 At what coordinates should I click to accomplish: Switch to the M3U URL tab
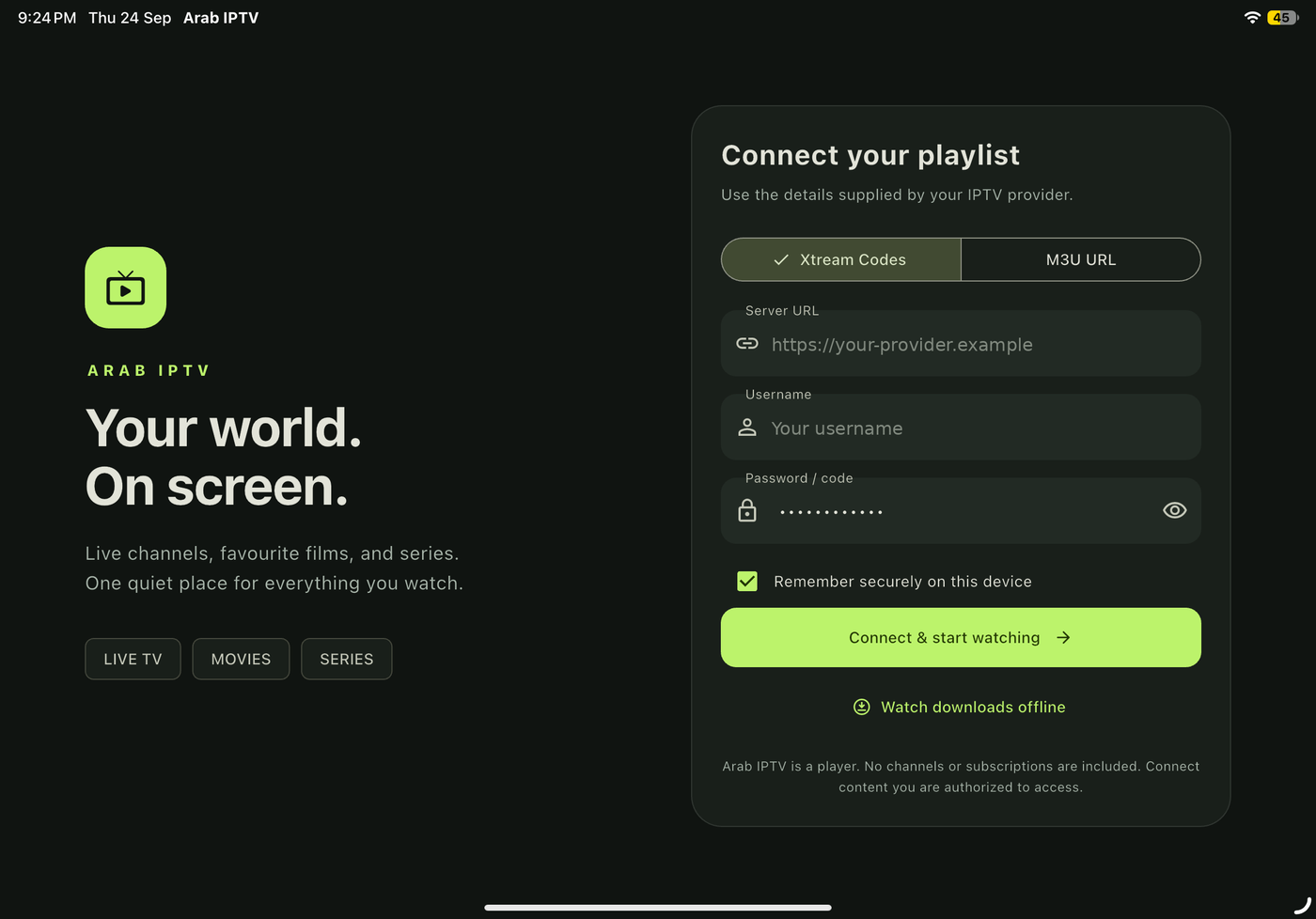click(1081, 259)
